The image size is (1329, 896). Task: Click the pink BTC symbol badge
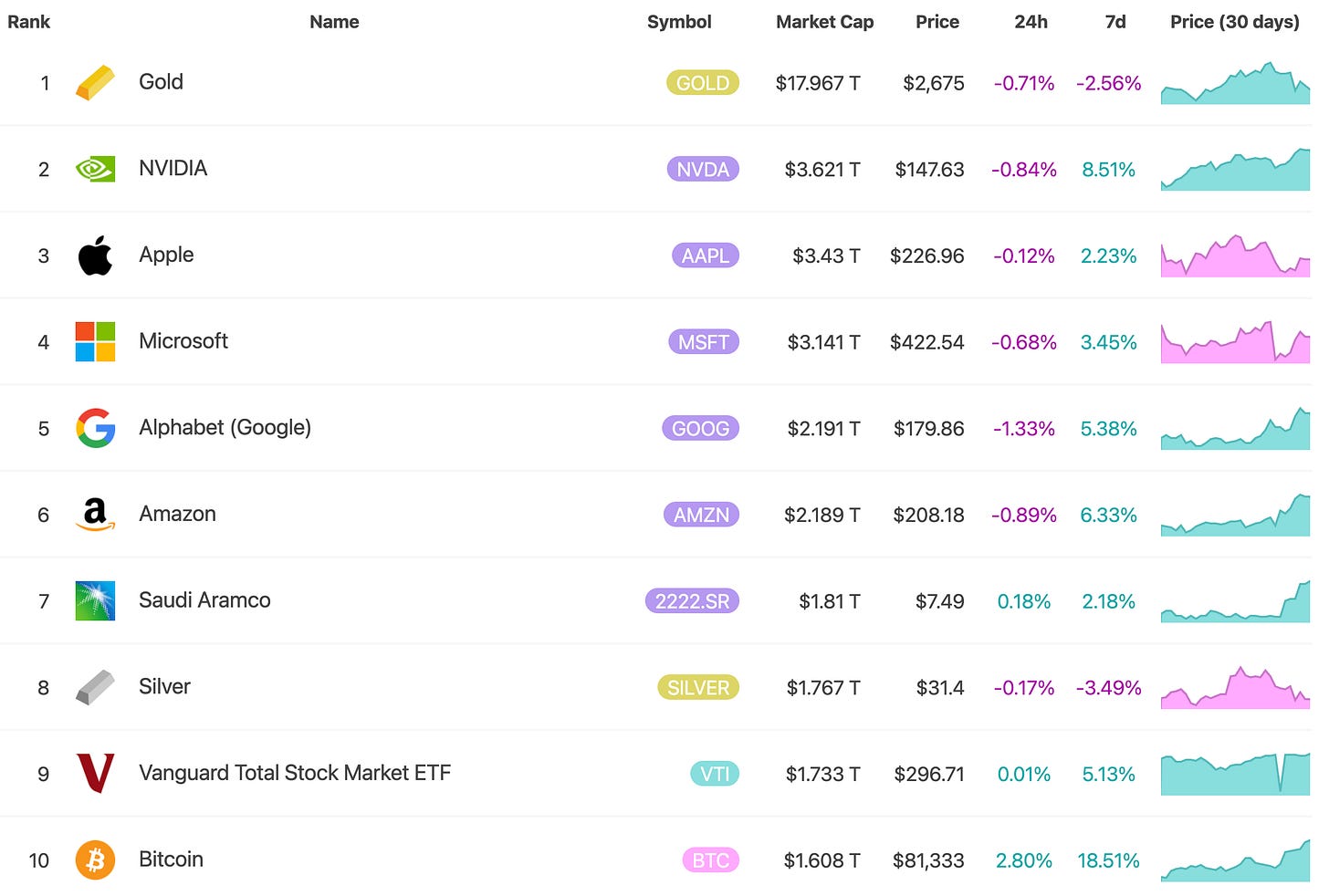point(710,860)
